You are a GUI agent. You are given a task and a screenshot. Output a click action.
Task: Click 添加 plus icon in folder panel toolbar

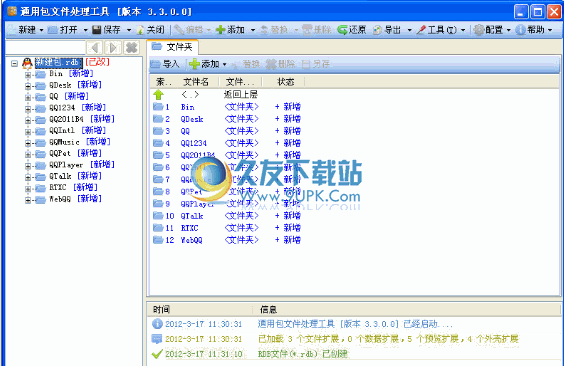[x=194, y=64]
